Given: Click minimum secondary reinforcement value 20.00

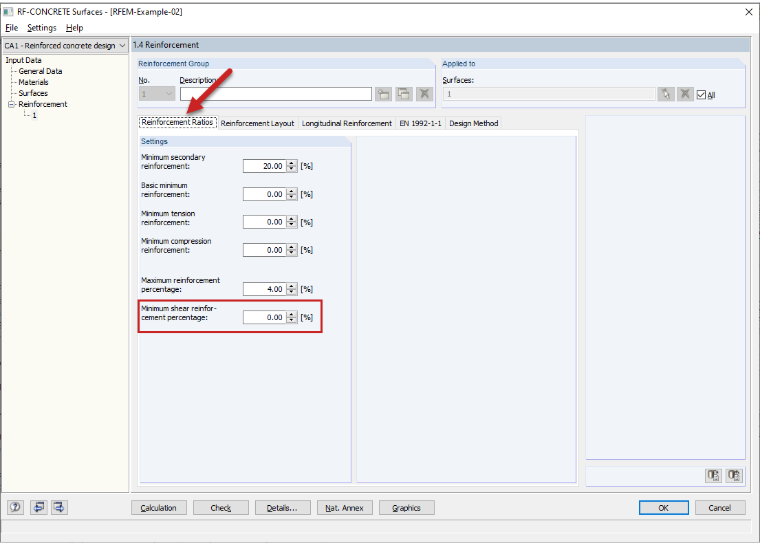Looking at the screenshot, I should tap(265, 166).
